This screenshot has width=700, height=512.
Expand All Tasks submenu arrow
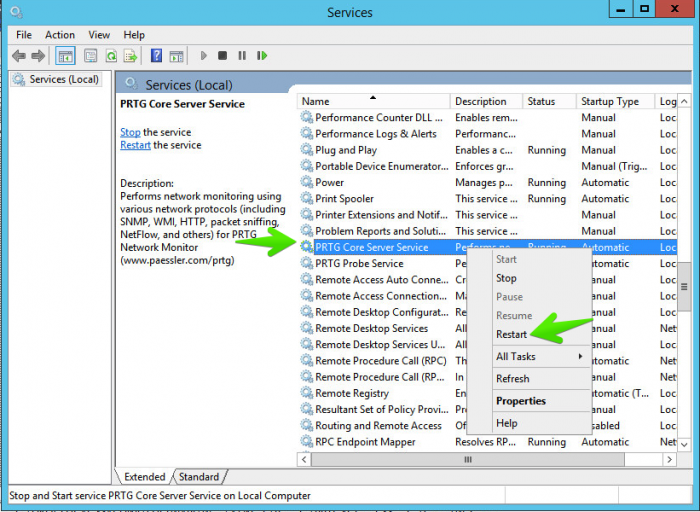pos(580,356)
